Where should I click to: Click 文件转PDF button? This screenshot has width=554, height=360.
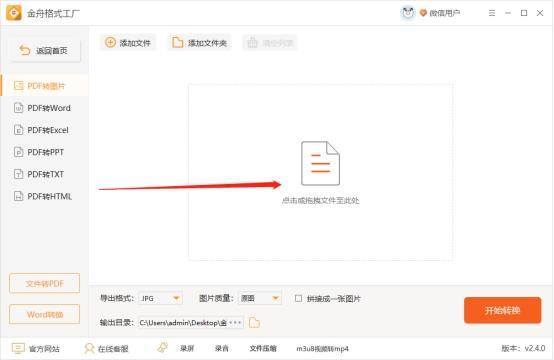[x=45, y=283]
